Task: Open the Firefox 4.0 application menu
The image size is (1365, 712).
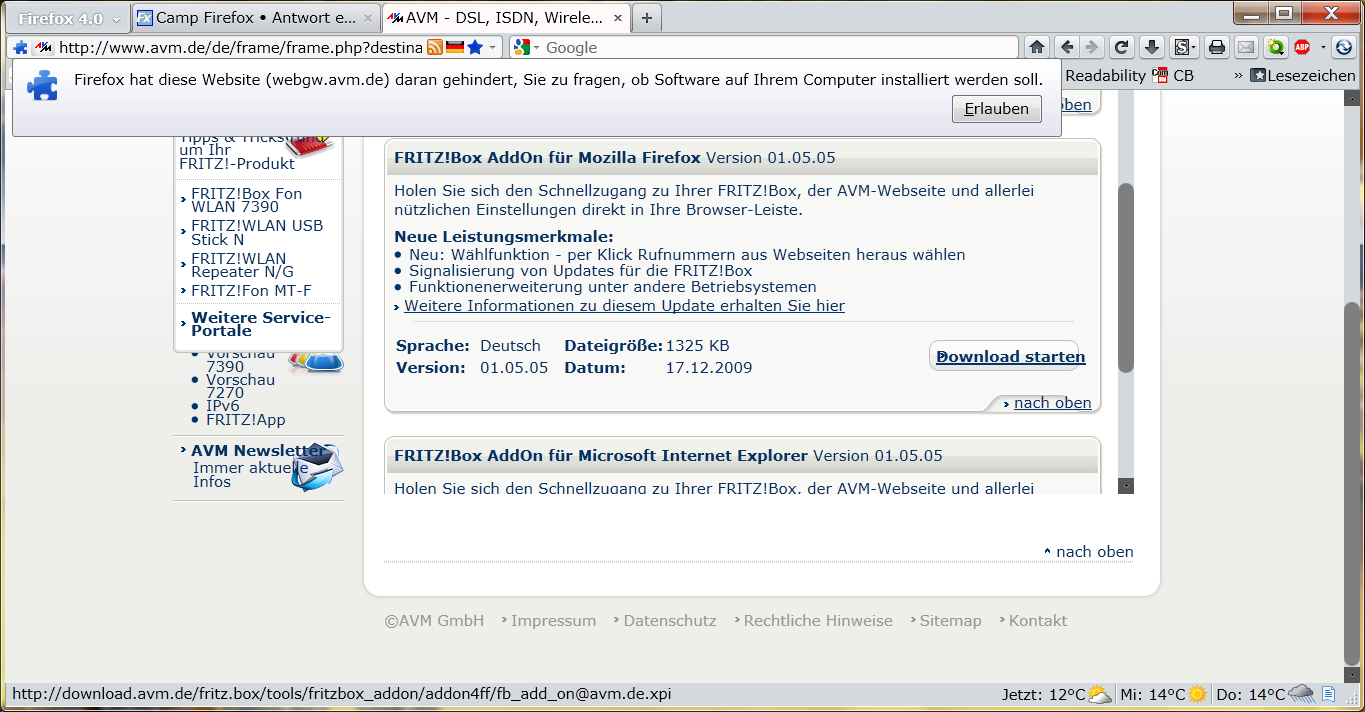Action: (x=69, y=18)
